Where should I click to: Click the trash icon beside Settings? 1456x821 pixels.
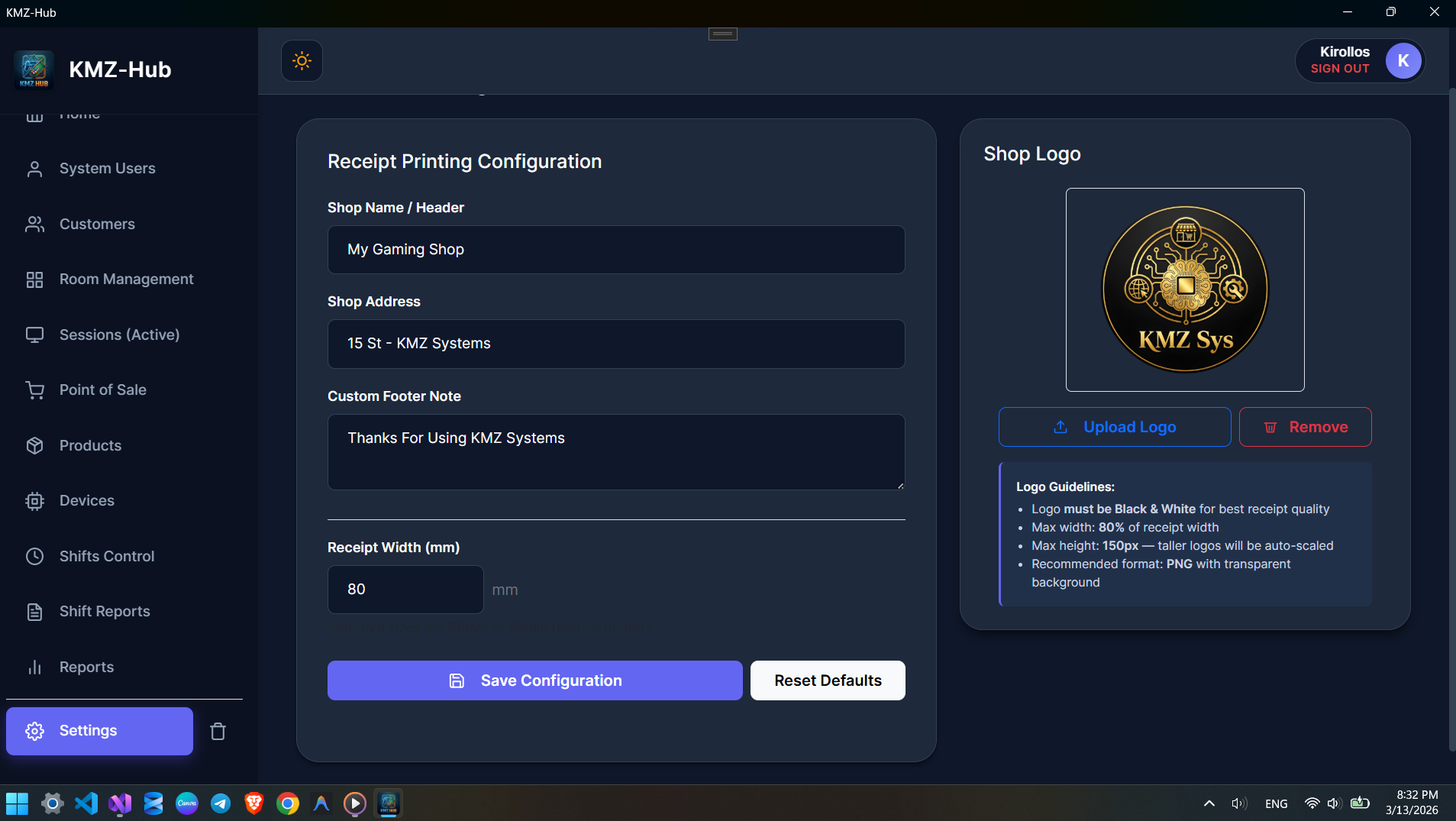tap(218, 732)
